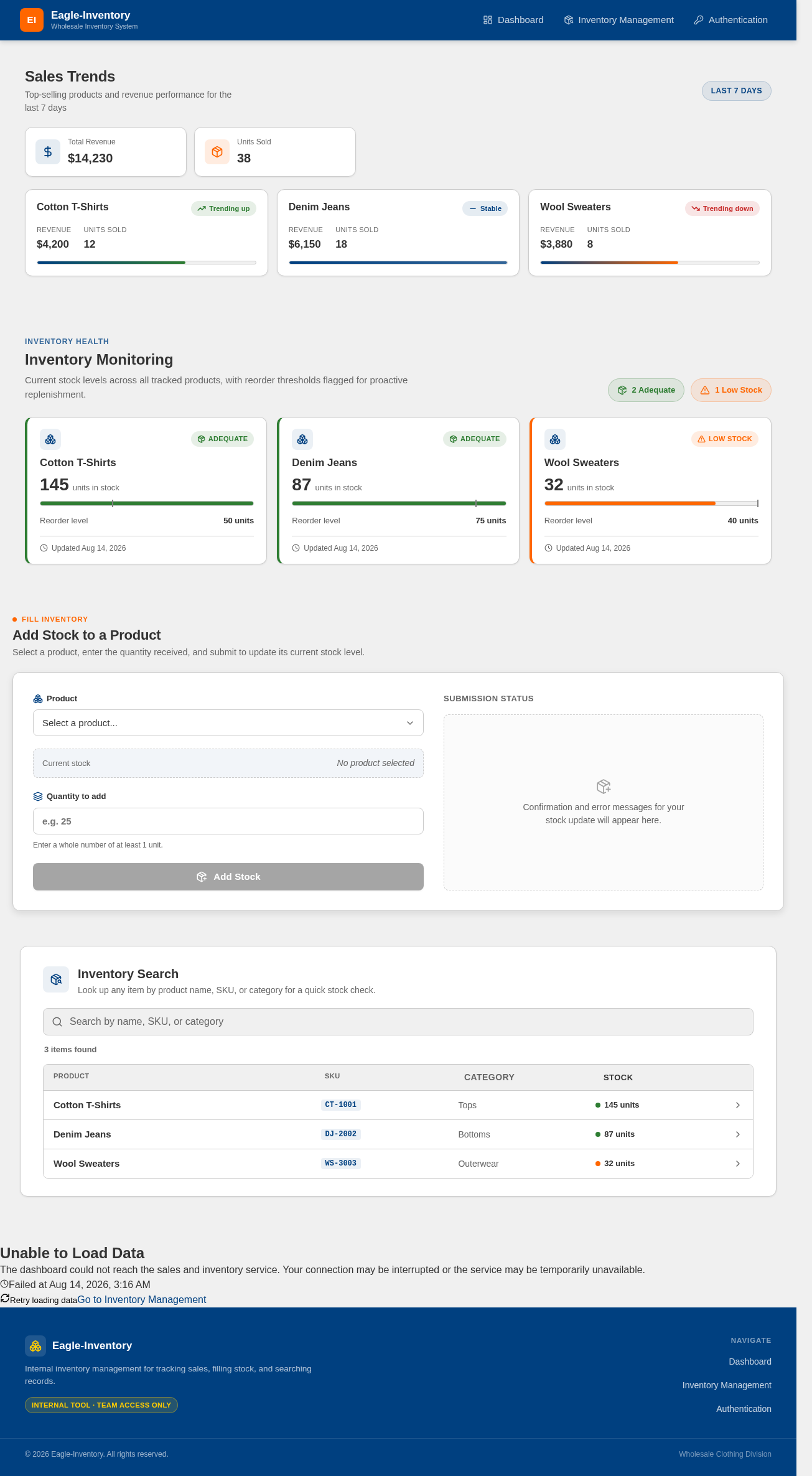Click the footer Eagle-Inventory logo icon

tap(35, 1346)
